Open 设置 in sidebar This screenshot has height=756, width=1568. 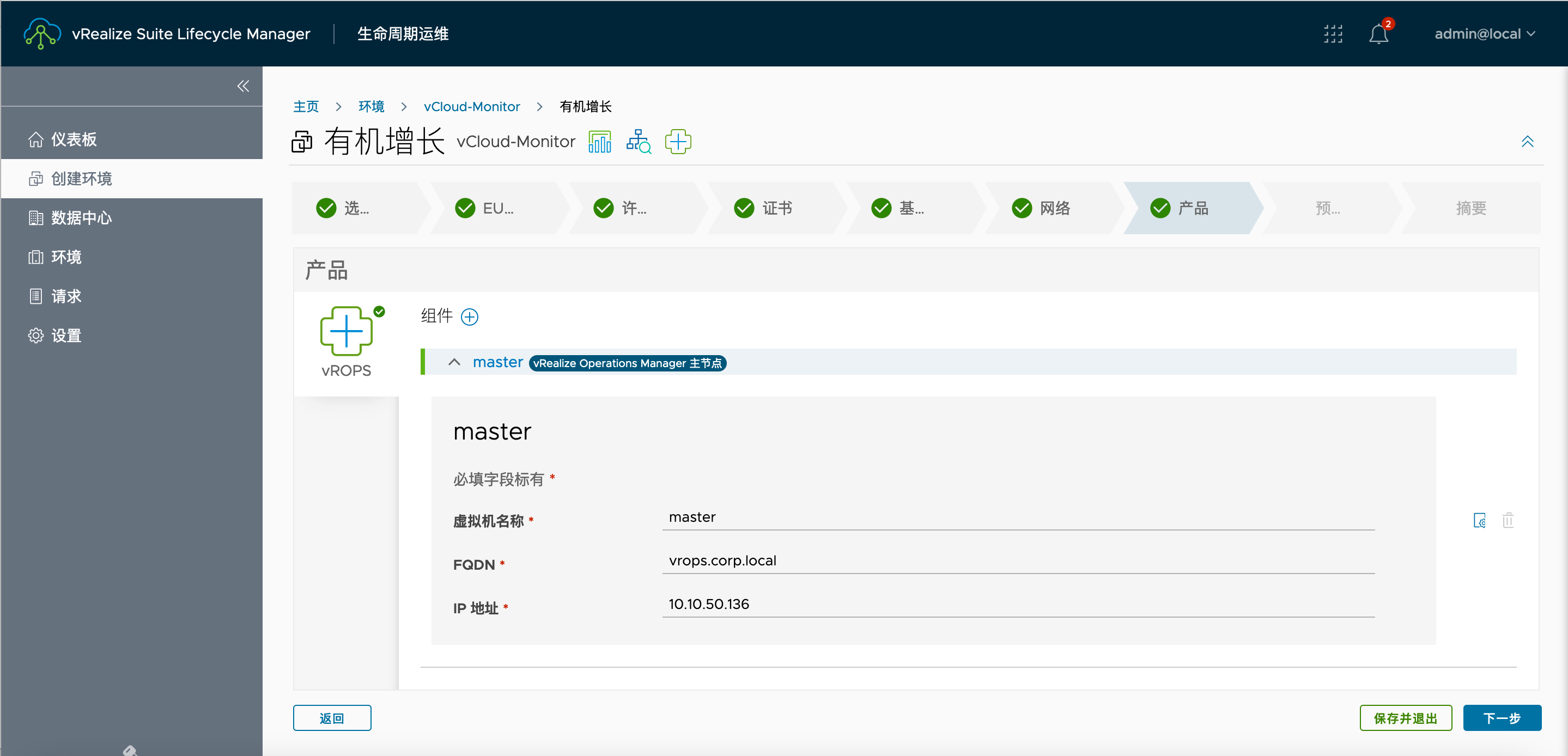point(131,336)
